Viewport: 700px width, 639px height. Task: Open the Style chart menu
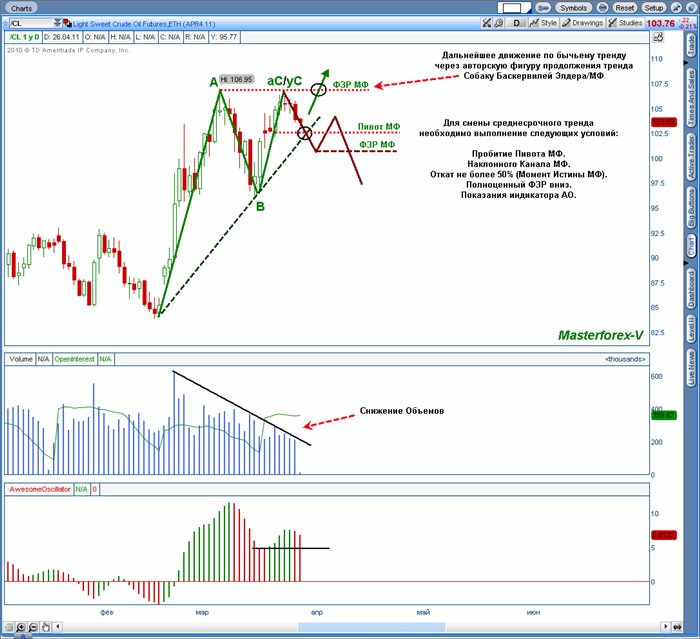(x=543, y=23)
